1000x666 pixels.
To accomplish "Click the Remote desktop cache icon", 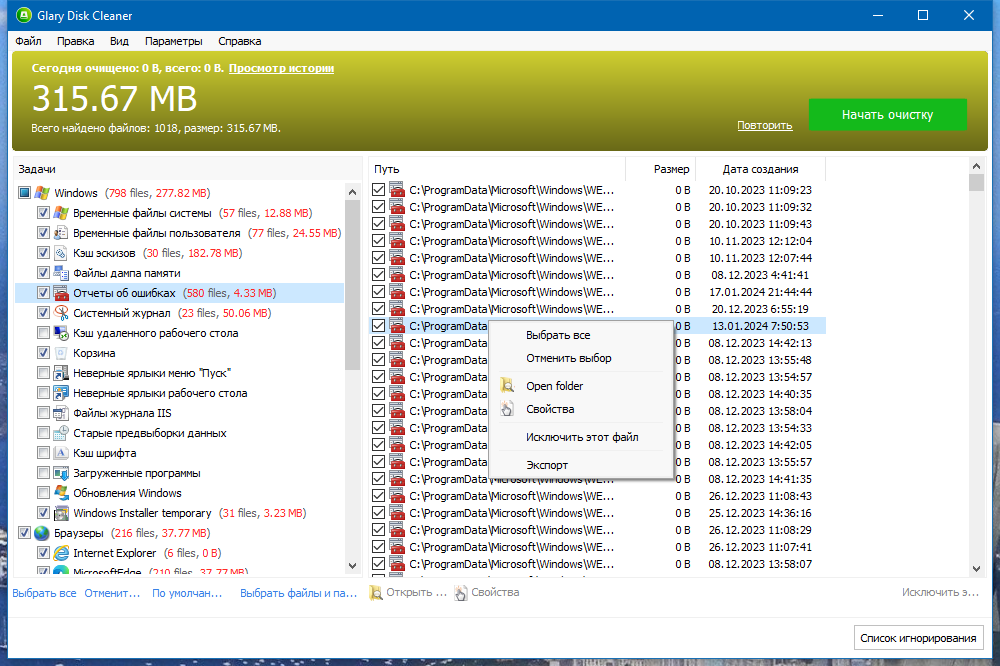I will (x=61, y=333).
